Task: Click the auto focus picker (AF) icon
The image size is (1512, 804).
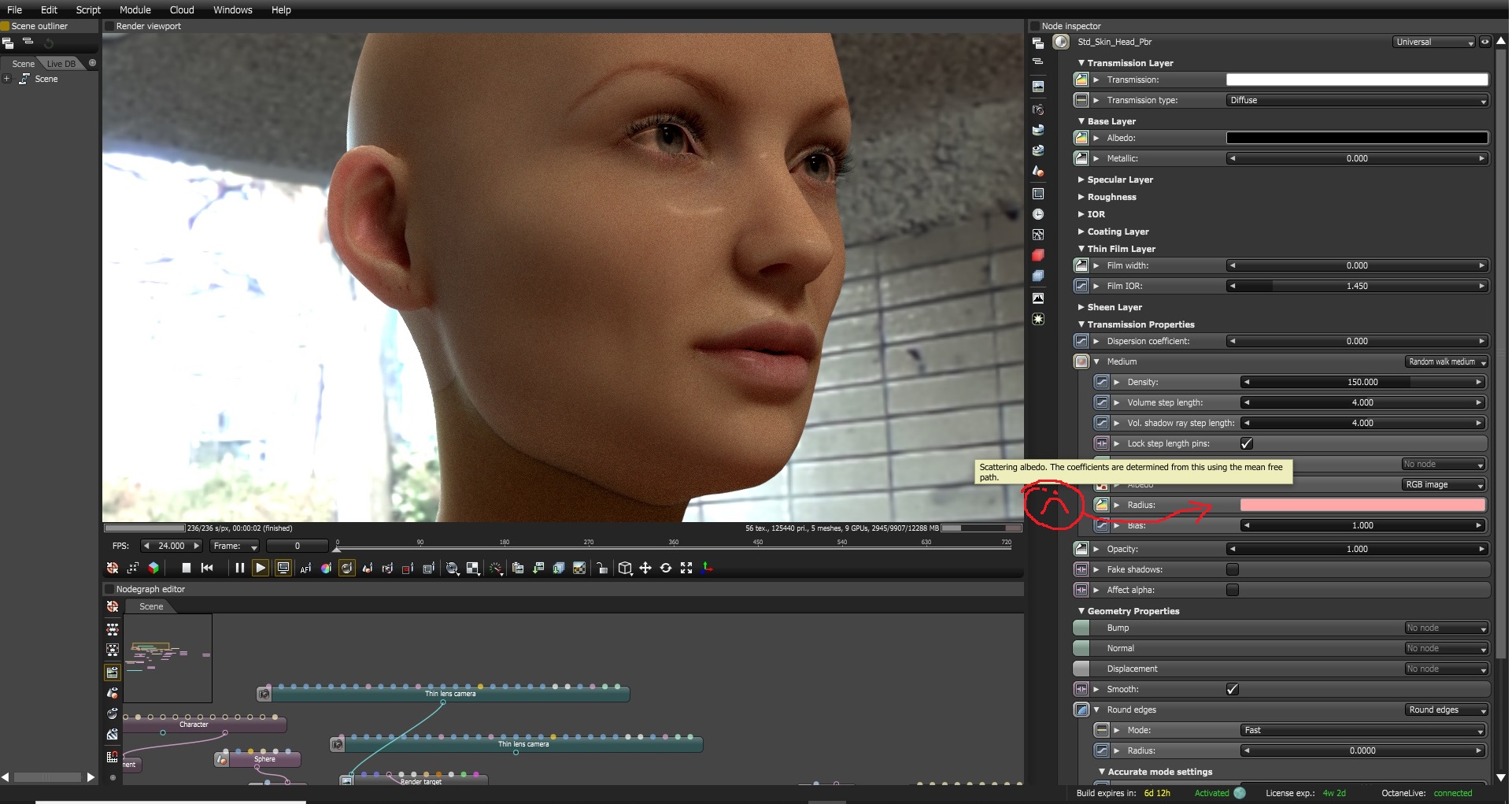Action: pos(305,569)
